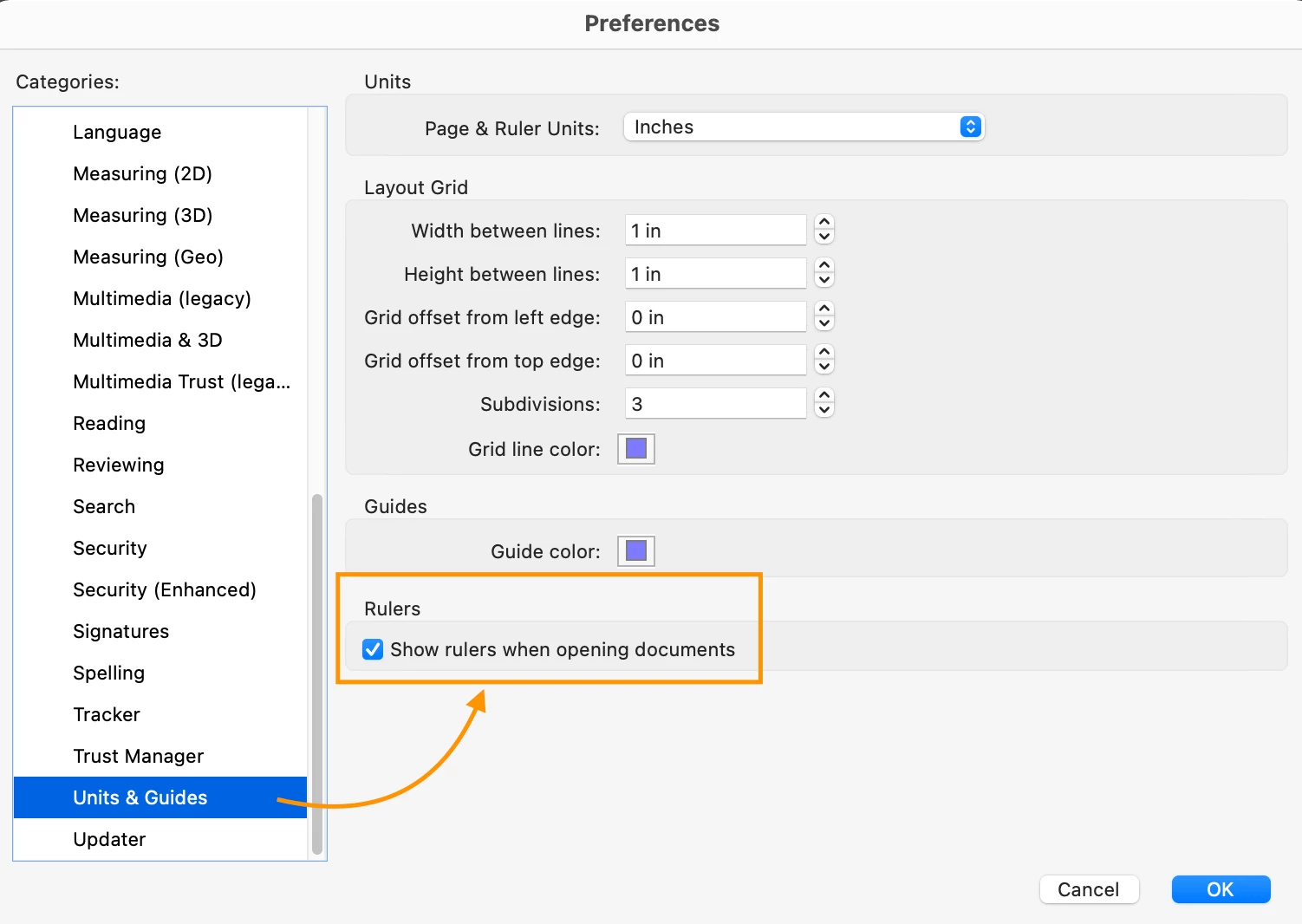The width and height of the screenshot is (1302, 924).
Task: Decrease Grid offset from top edge
Action: coord(824,368)
